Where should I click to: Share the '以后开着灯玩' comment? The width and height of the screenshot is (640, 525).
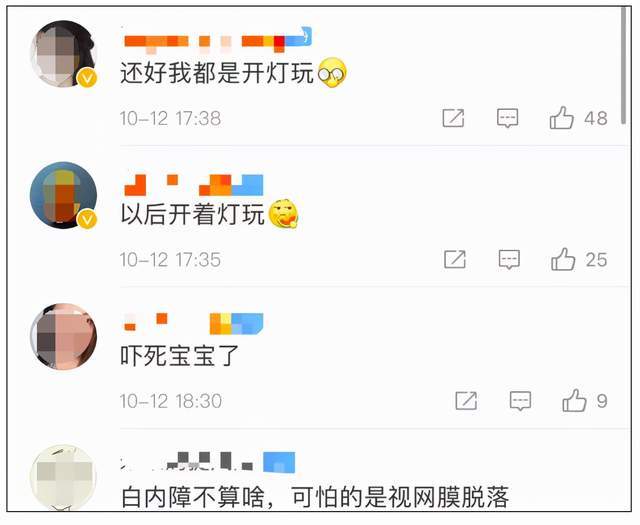[x=455, y=259]
